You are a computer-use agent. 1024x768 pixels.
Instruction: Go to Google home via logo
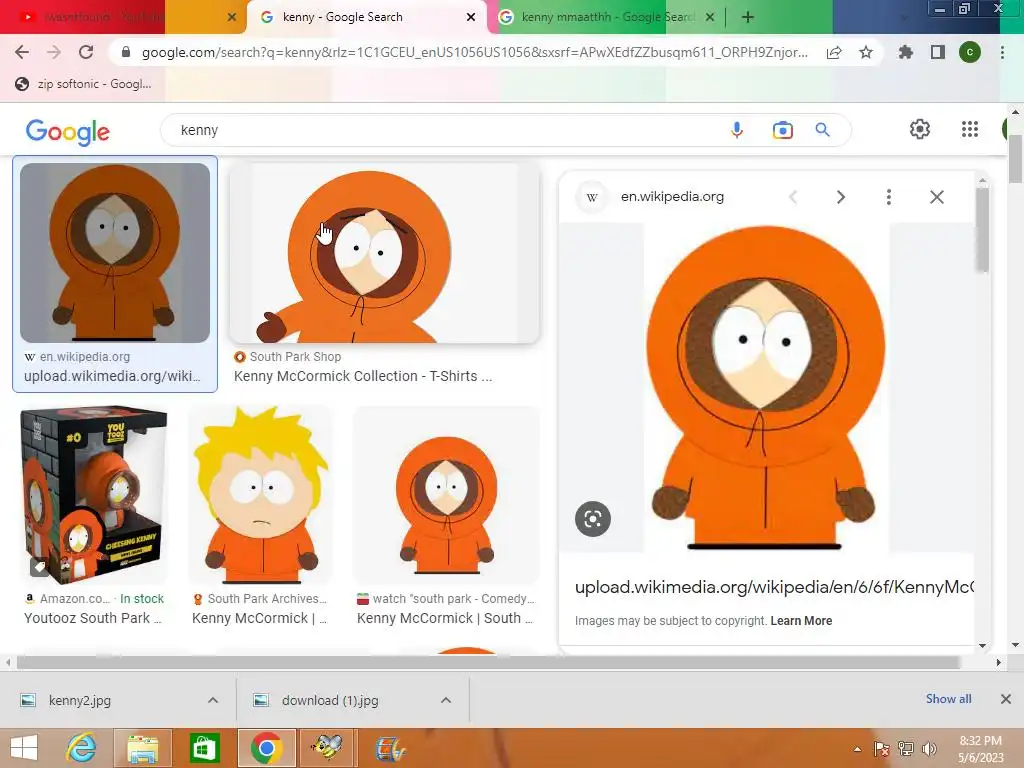[68, 131]
